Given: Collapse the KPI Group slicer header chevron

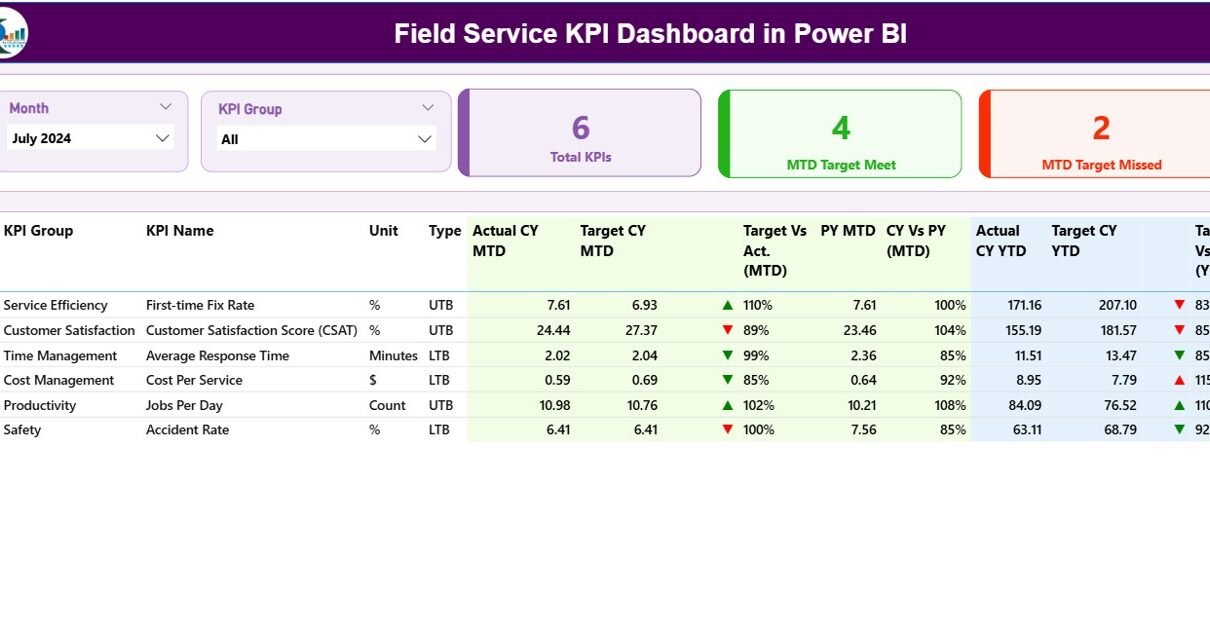Looking at the screenshot, I should click(428, 108).
